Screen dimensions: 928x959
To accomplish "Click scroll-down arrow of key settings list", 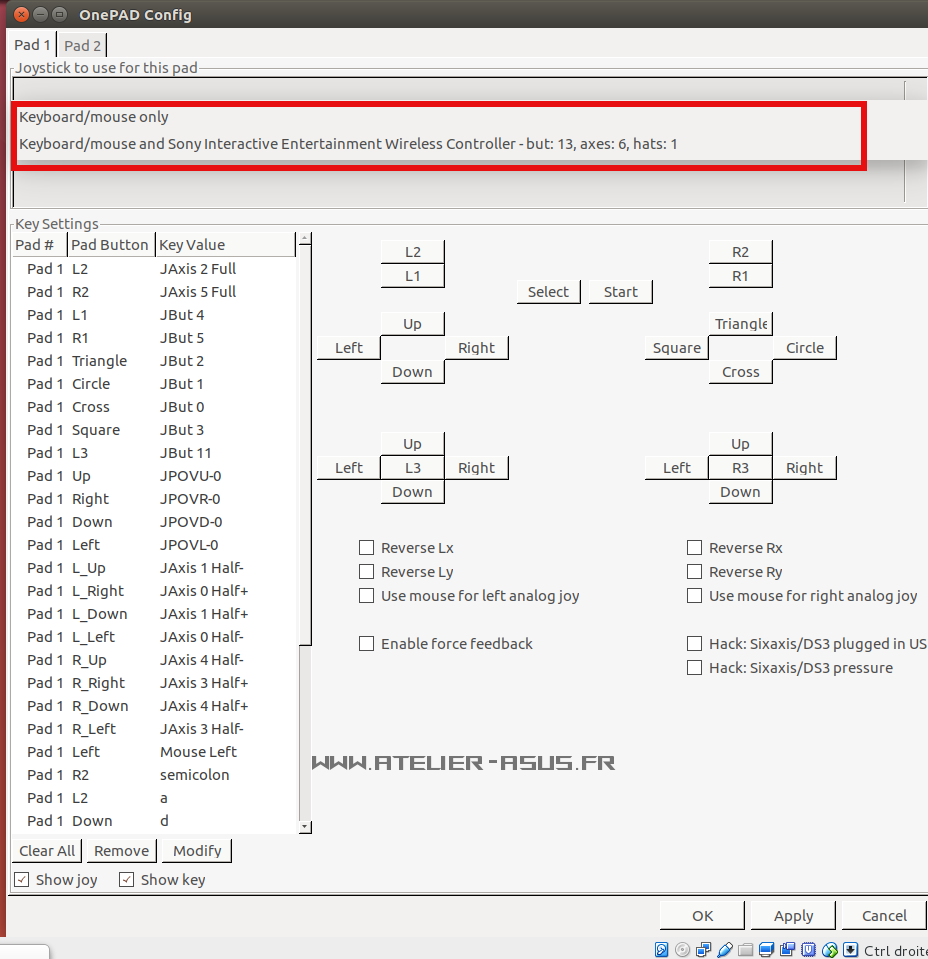I will pyautogui.click(x=305, y=827).
